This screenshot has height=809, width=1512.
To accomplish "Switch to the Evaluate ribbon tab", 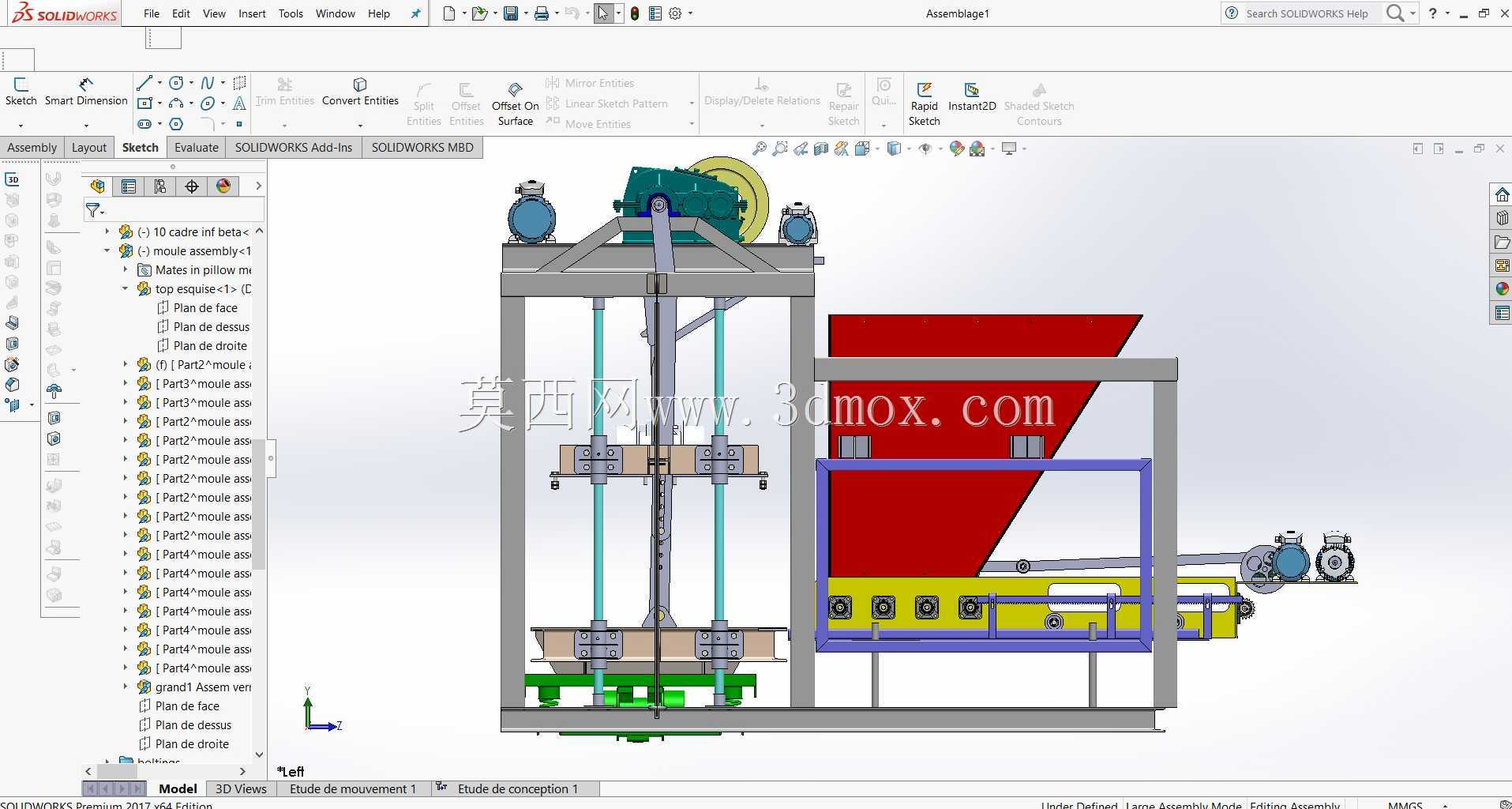I will point(196,148).
